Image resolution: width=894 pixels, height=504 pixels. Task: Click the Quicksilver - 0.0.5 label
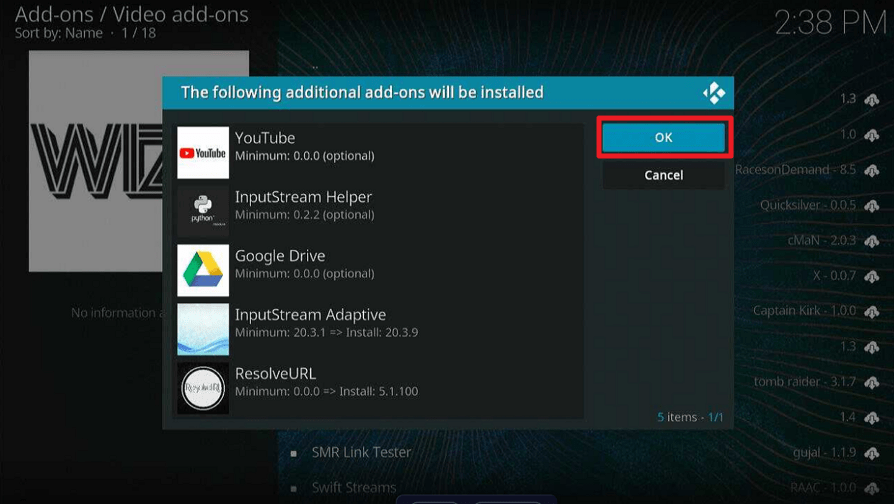(x=808, y=205)
